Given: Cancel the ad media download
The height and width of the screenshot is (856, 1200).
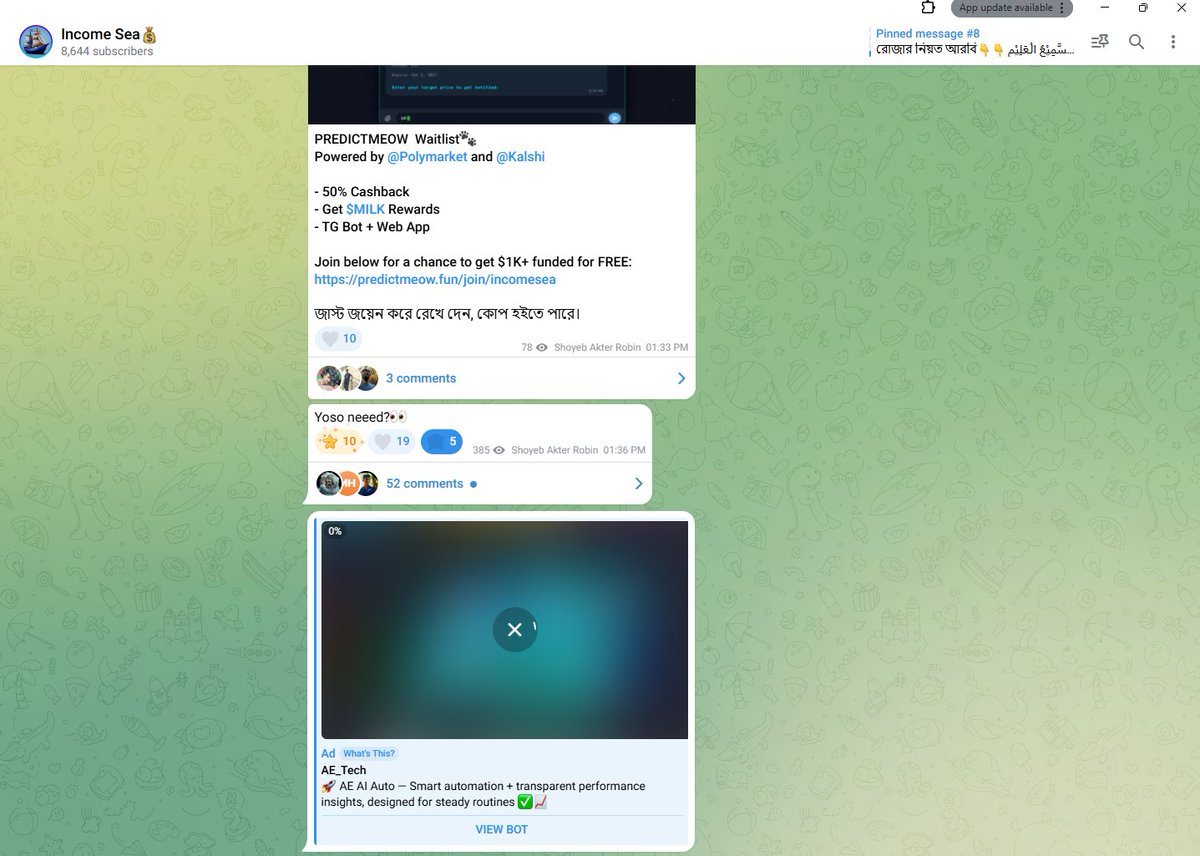Looking at the screenshot, I should tap(514, 629).
